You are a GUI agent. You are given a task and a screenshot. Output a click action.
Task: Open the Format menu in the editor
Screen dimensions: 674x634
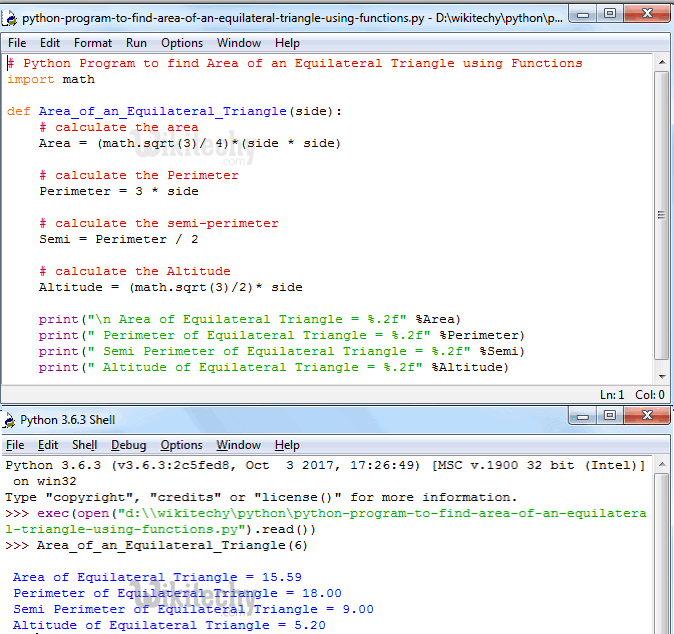click(x=93, y=43)
